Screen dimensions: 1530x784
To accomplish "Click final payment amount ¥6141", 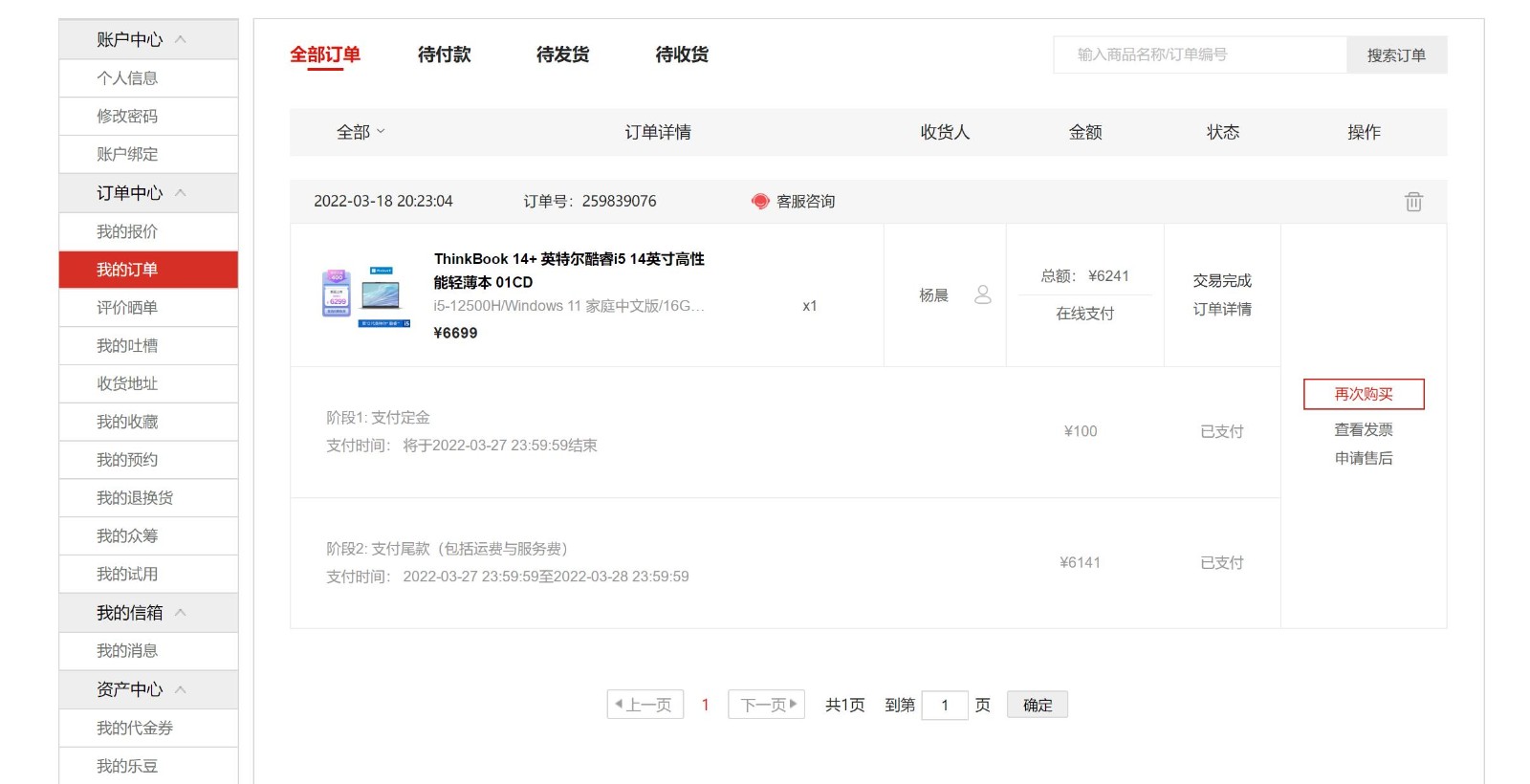I will (x=1080, y=563).
